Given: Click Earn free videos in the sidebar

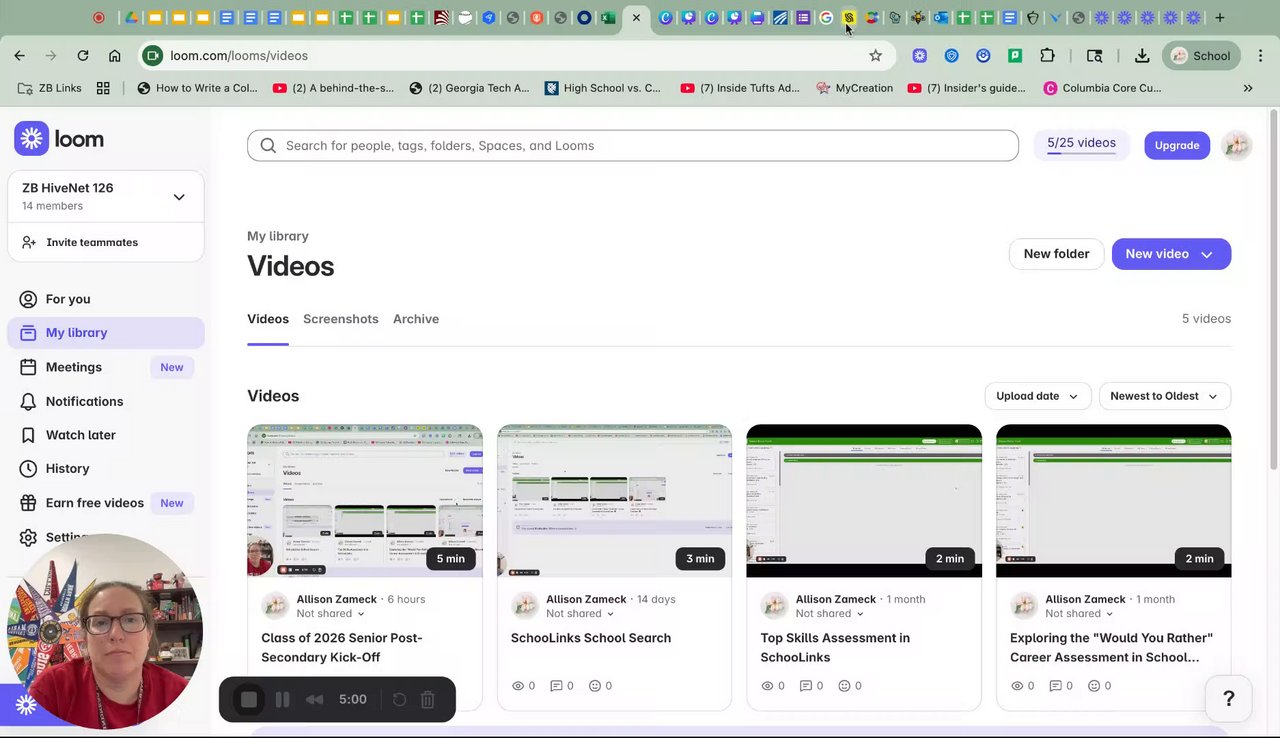Looking at the screenshot, I should [x=106, y=503].
